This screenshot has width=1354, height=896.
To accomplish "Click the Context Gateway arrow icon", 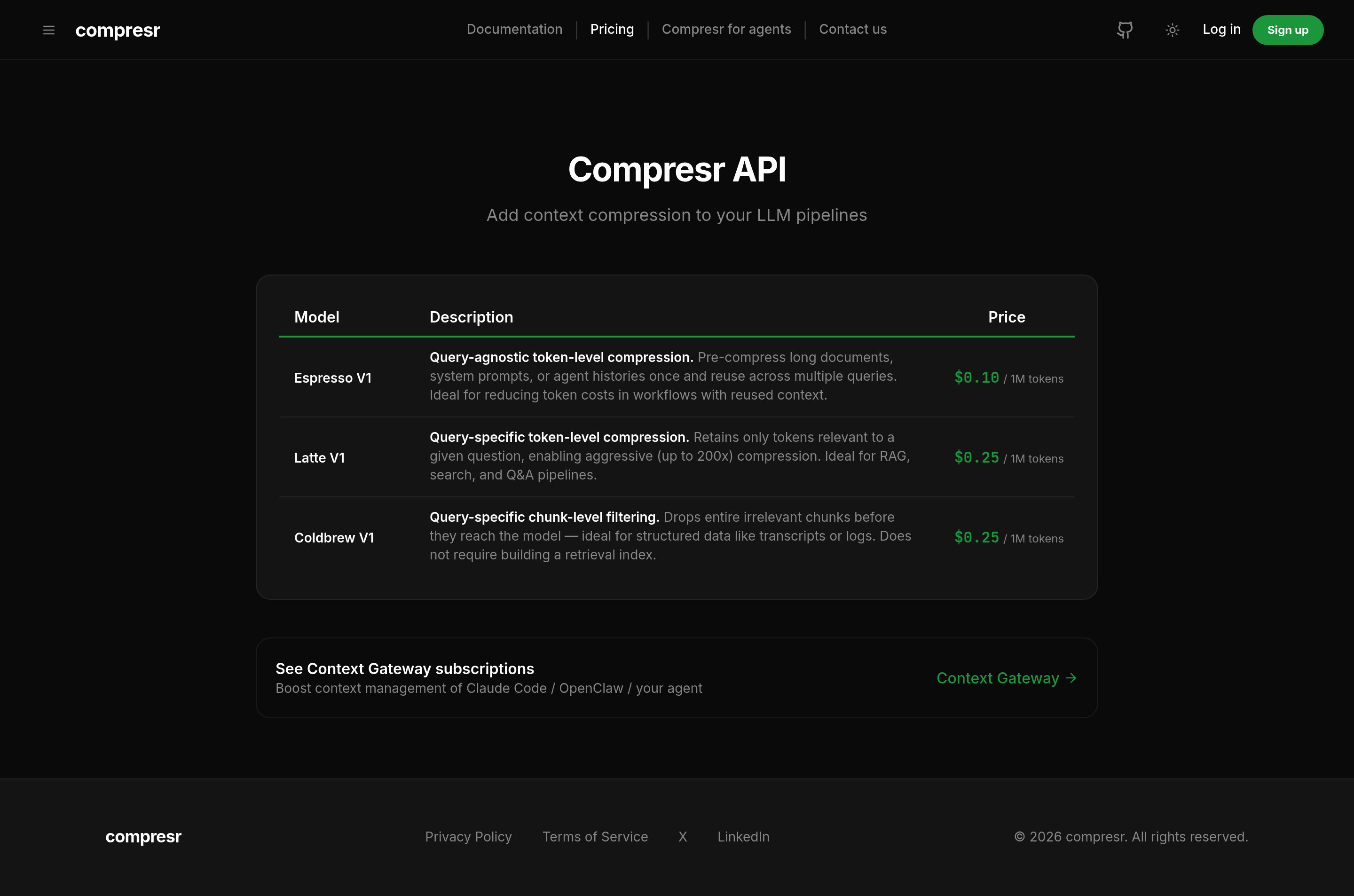I will 1071,678.
